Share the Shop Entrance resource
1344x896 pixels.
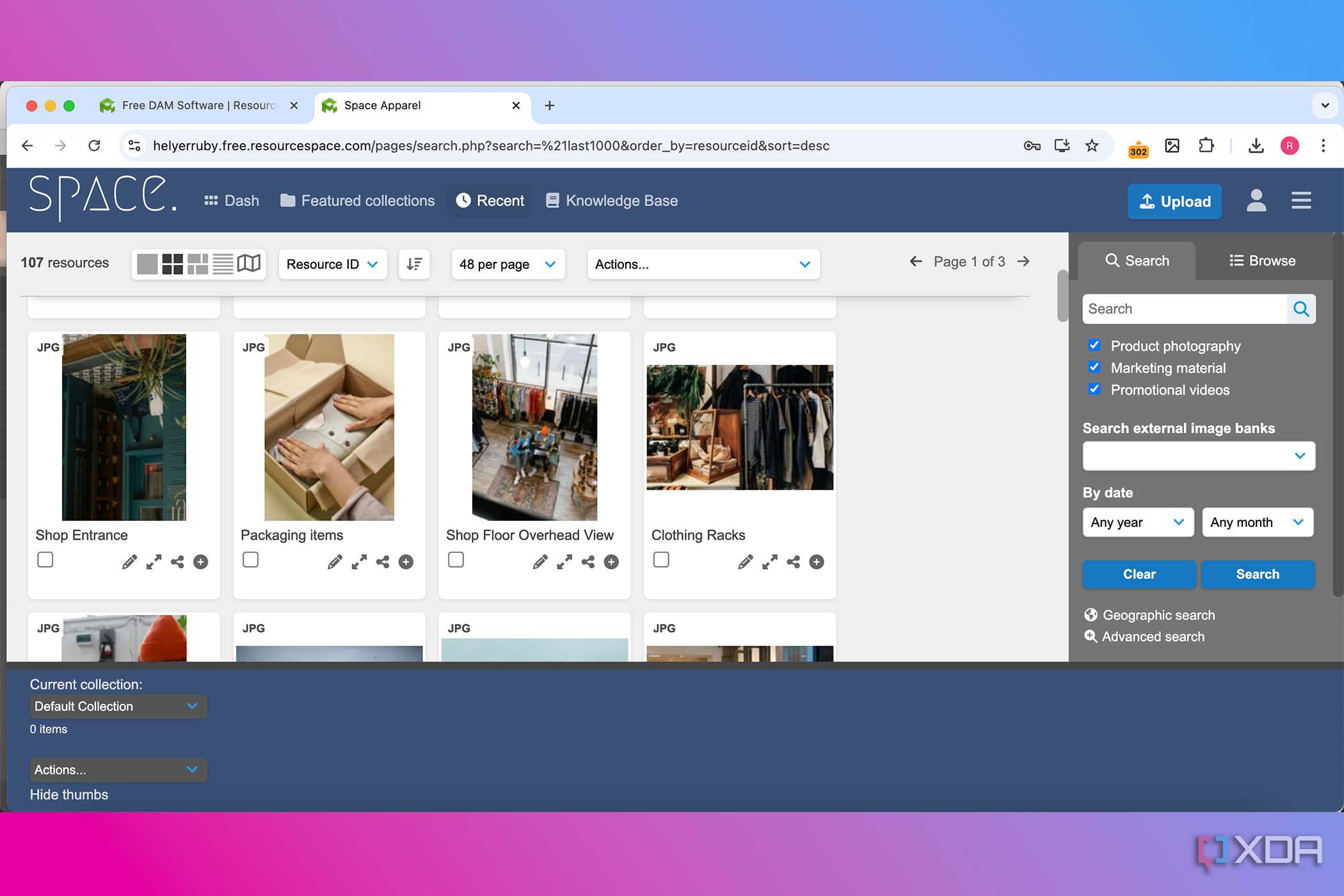tap(177, 562)
